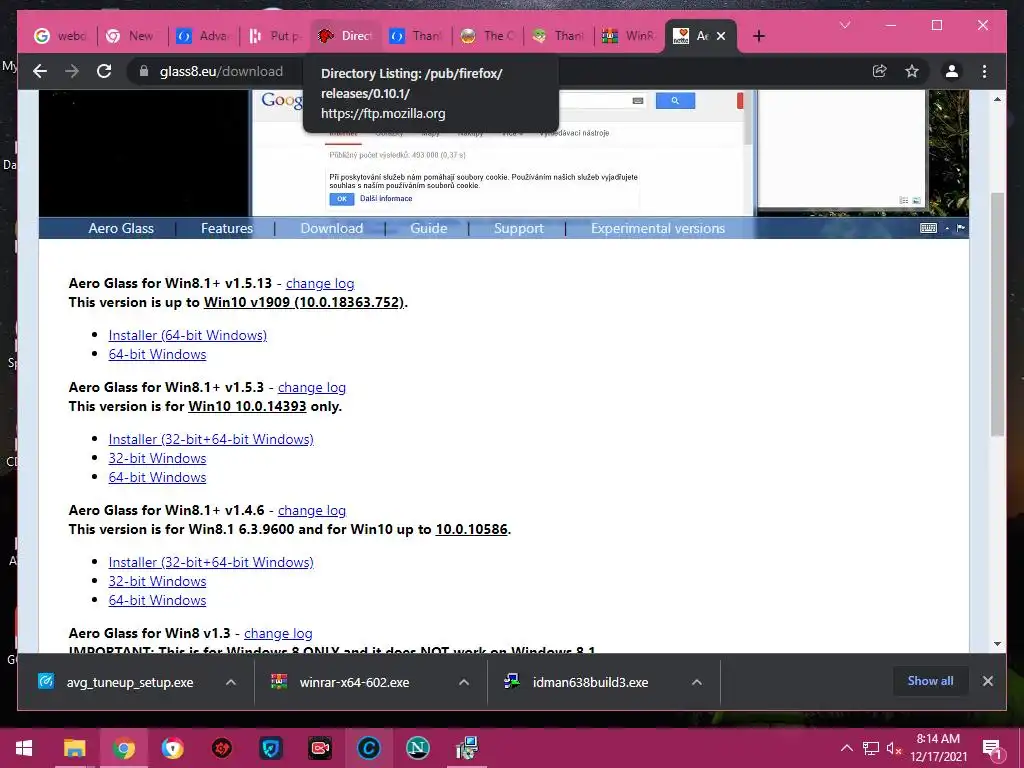Open the Experimental versions nav item
This screenshot has width=1024, height=768.
pyautogui.click(x=658, y=229)
